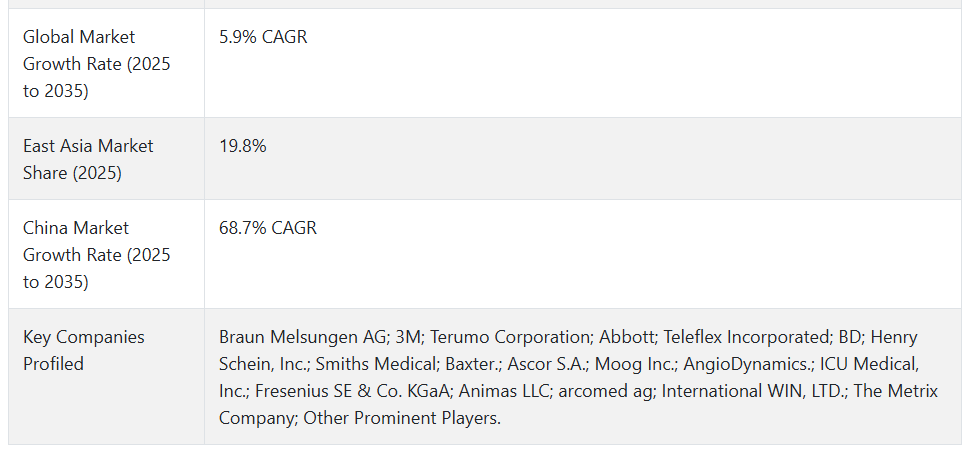964x451 pixels.
Task: Click the Other Prominent Players text
Action: point(402,418)
